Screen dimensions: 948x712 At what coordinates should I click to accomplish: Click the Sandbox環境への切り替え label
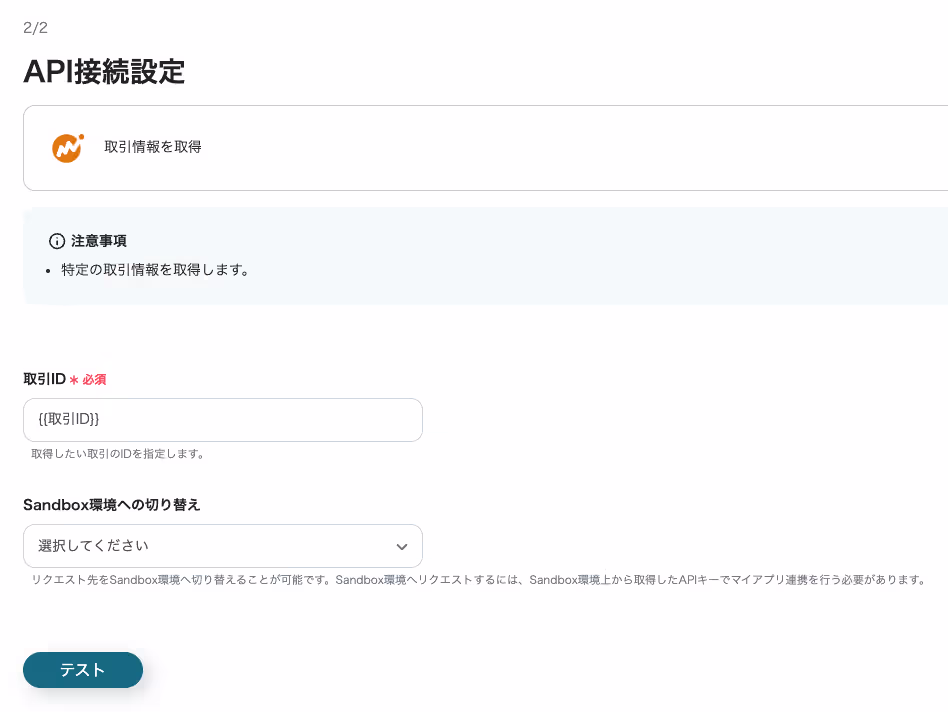point(111,505)
